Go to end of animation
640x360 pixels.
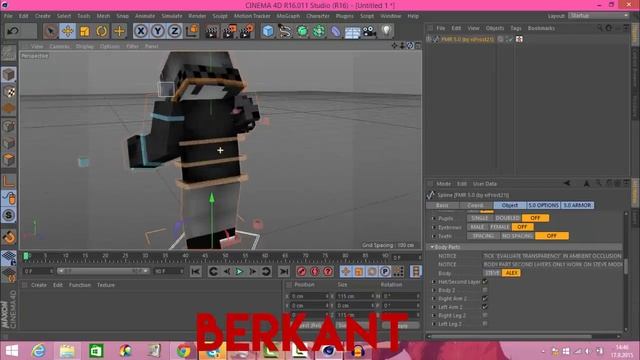(284, 271)
